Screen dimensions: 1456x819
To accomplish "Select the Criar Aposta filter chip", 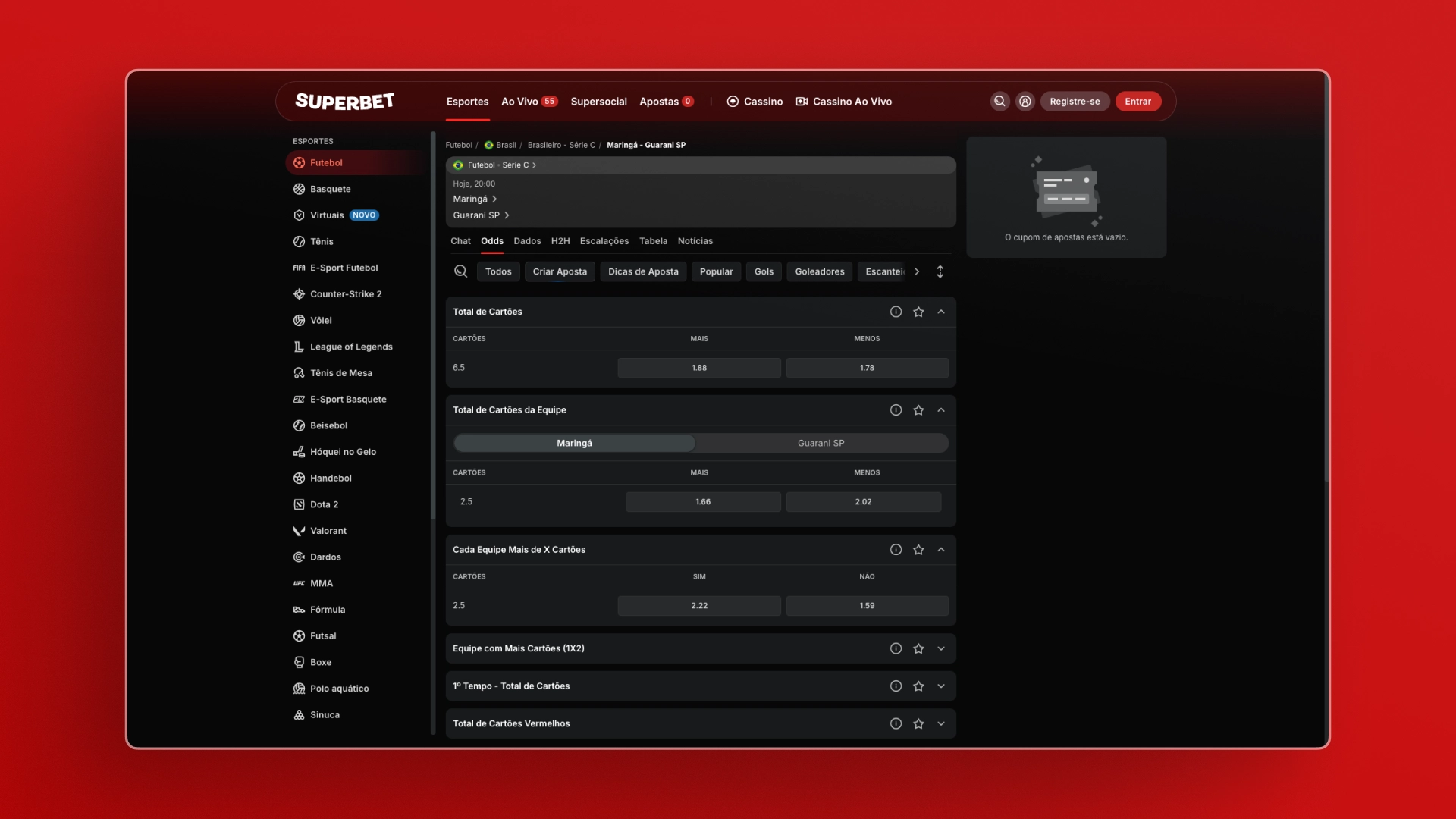I will click(560, 271).
